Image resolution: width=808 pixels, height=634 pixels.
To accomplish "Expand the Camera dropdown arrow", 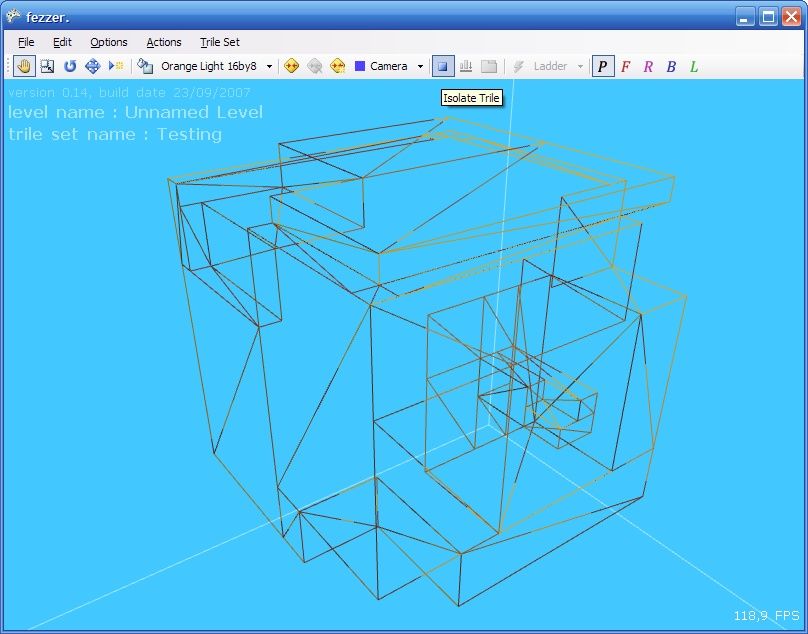I will pyautogui.click(x=420, y=67).
